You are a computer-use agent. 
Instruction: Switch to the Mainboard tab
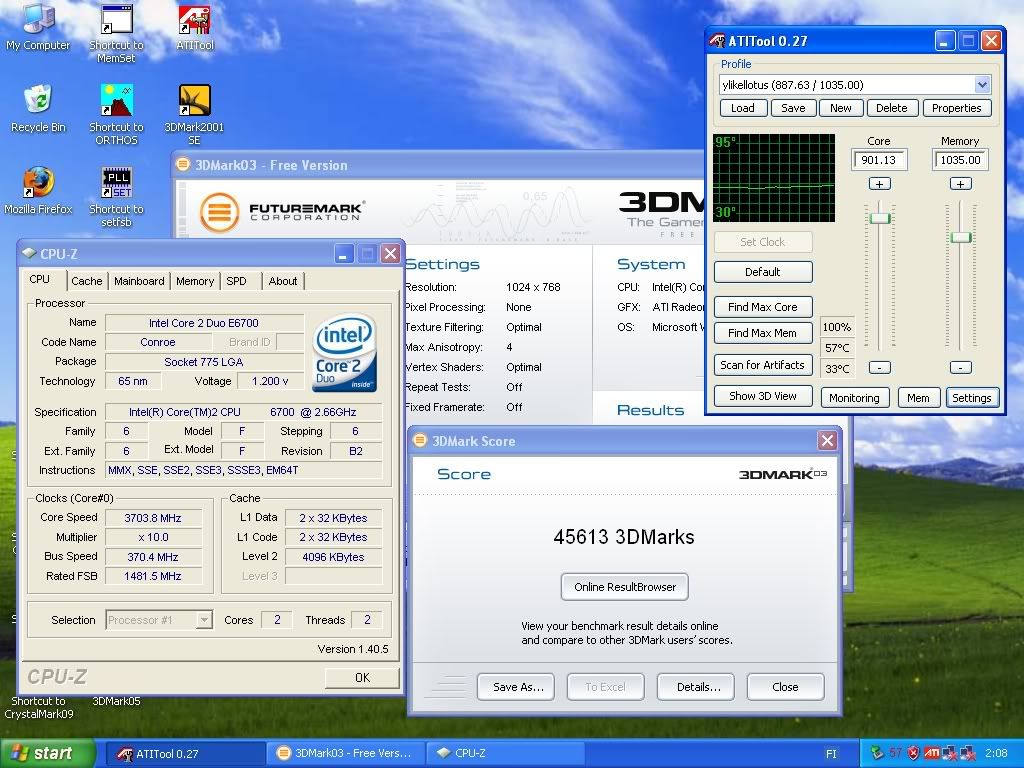[139, 281]
